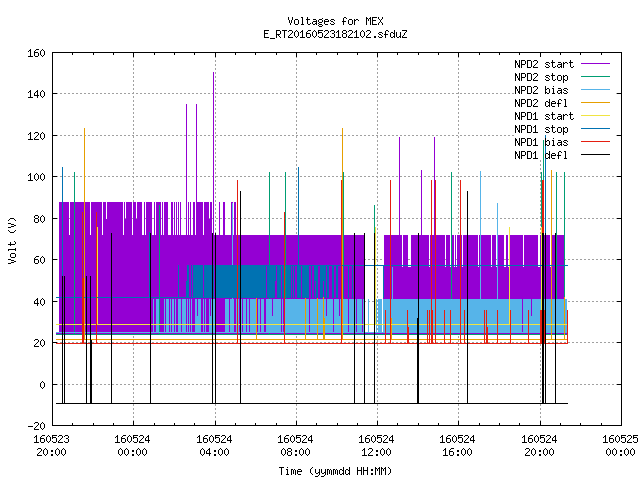Click the file name E_RT20160523182102.sfduZ
640x480 pixels.
[336, 34]
